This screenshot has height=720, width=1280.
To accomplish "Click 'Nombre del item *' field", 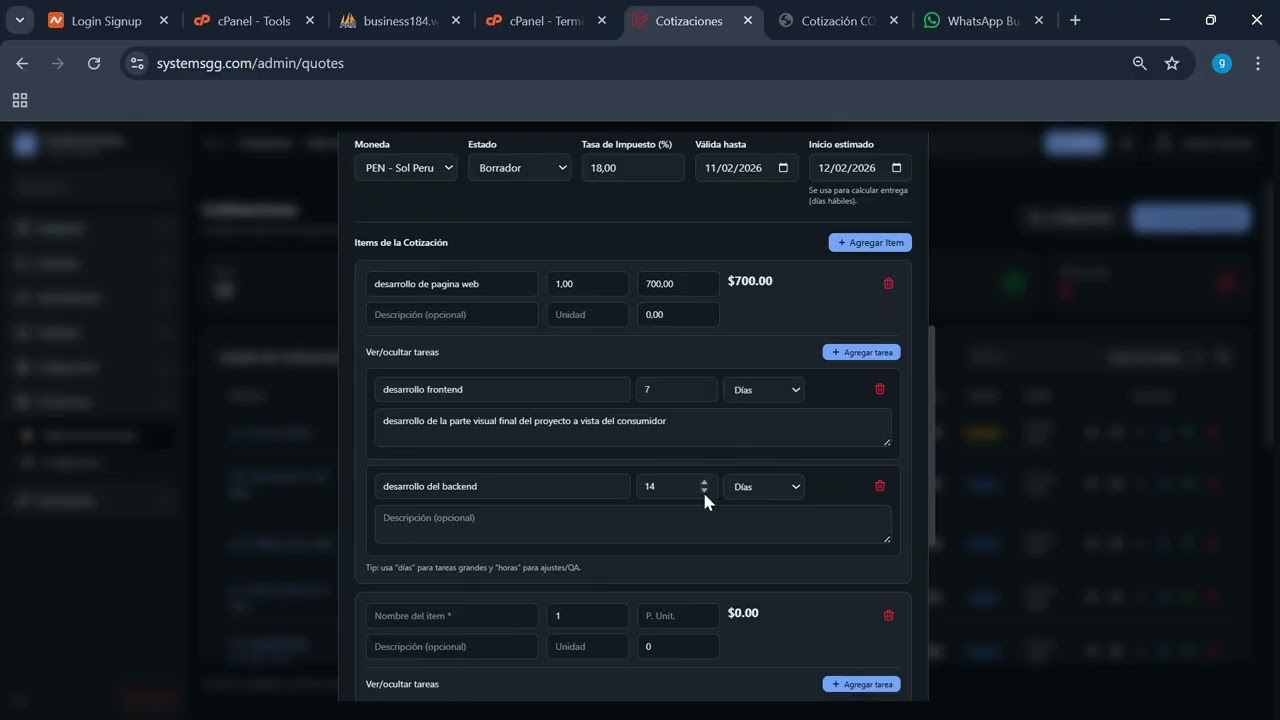I will 452,616.
